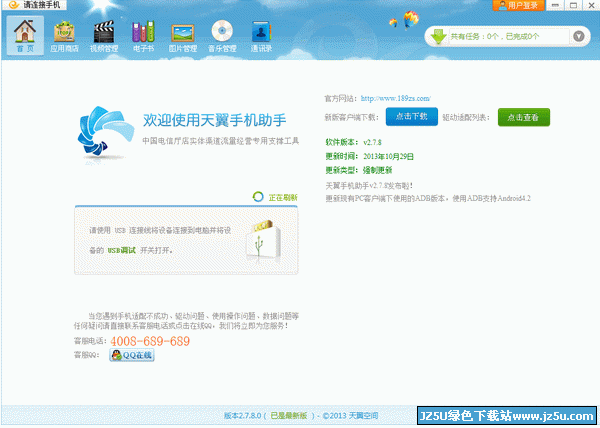
Task: Open 通讯录 contacts section
Action: click(x=261, y=36)
